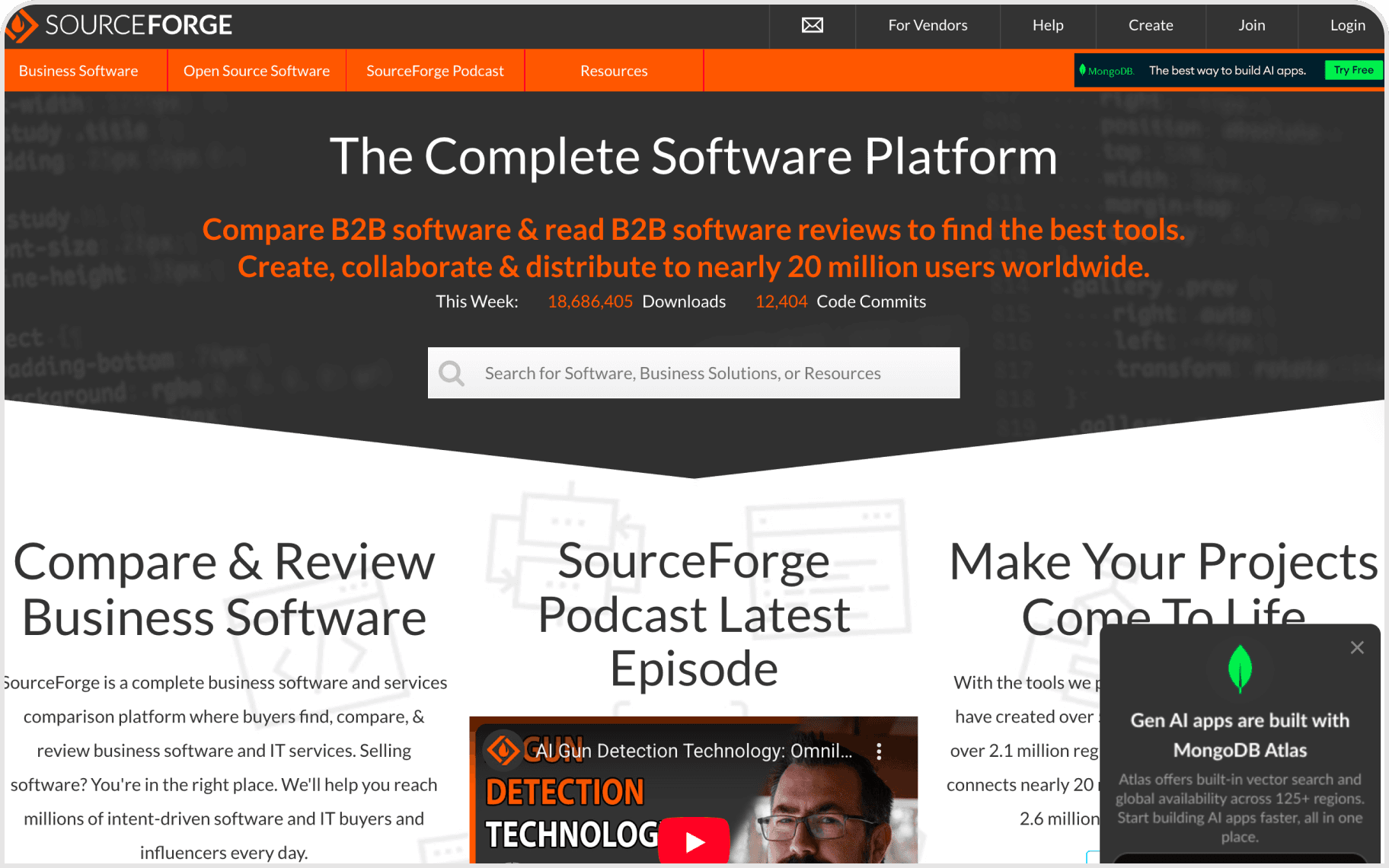Viewport: 1389px width, 868px height.
Task: Click 'The best way to build AI apps' ad text
Action: pos(1228,70)
